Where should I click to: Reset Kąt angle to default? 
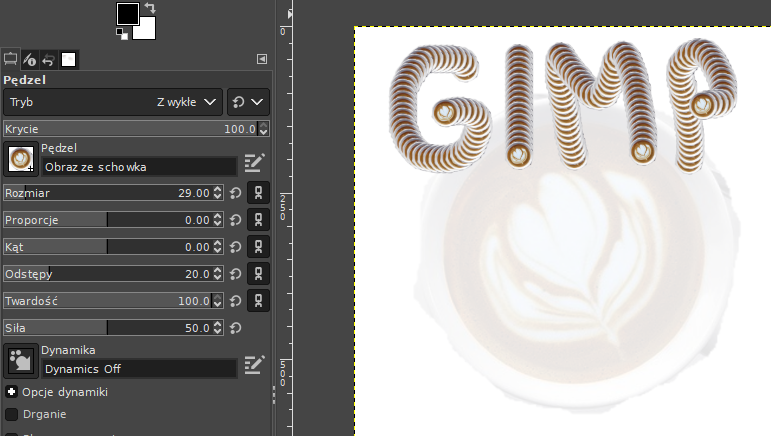click(236, 247)
